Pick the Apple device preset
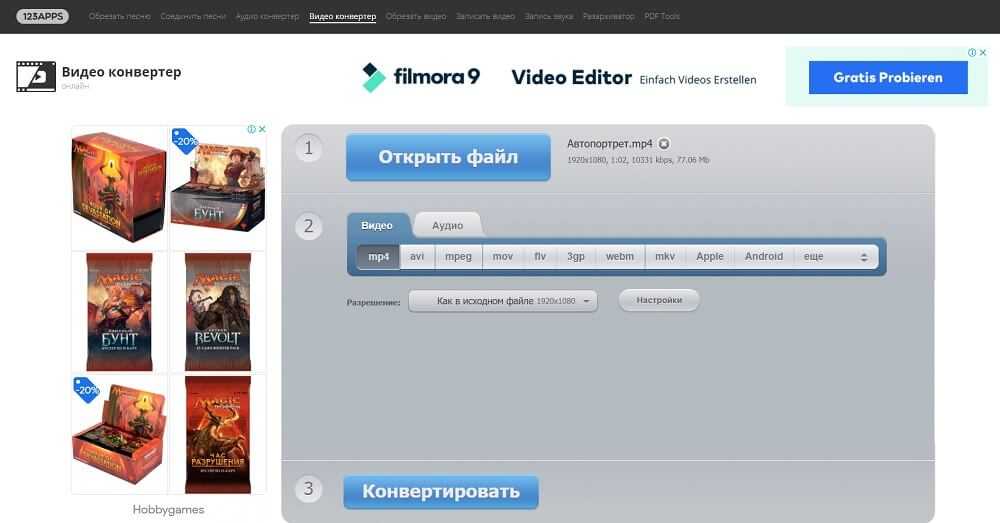The width and height of the screenshot is (1000, 523). [x=709, y=257]
